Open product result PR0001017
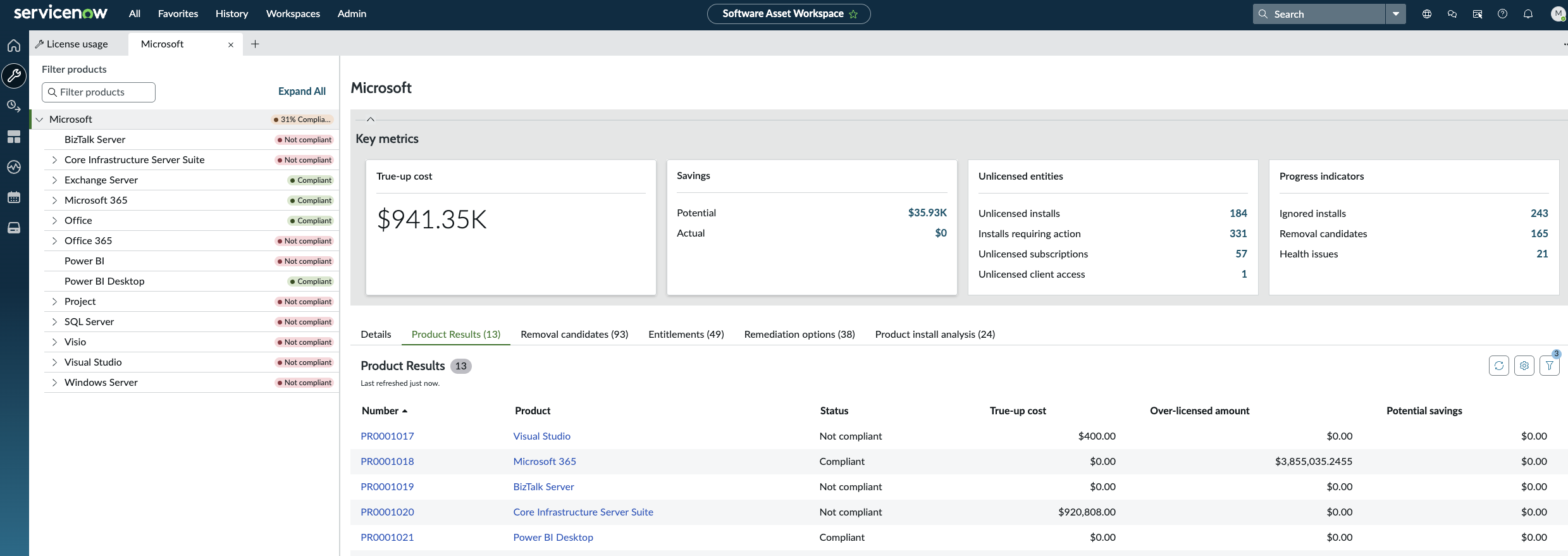1568x556 pixels. point(387,436)
